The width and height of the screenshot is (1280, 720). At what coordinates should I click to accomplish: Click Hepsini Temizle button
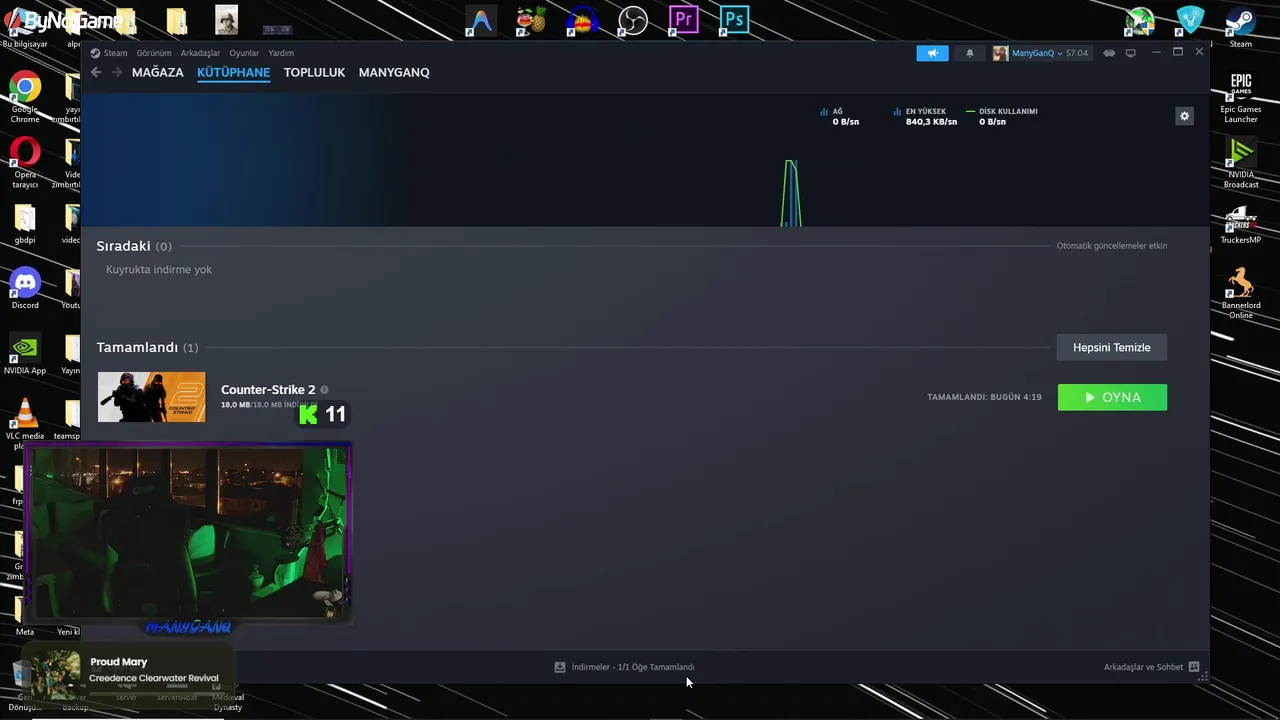(1112, 347)
